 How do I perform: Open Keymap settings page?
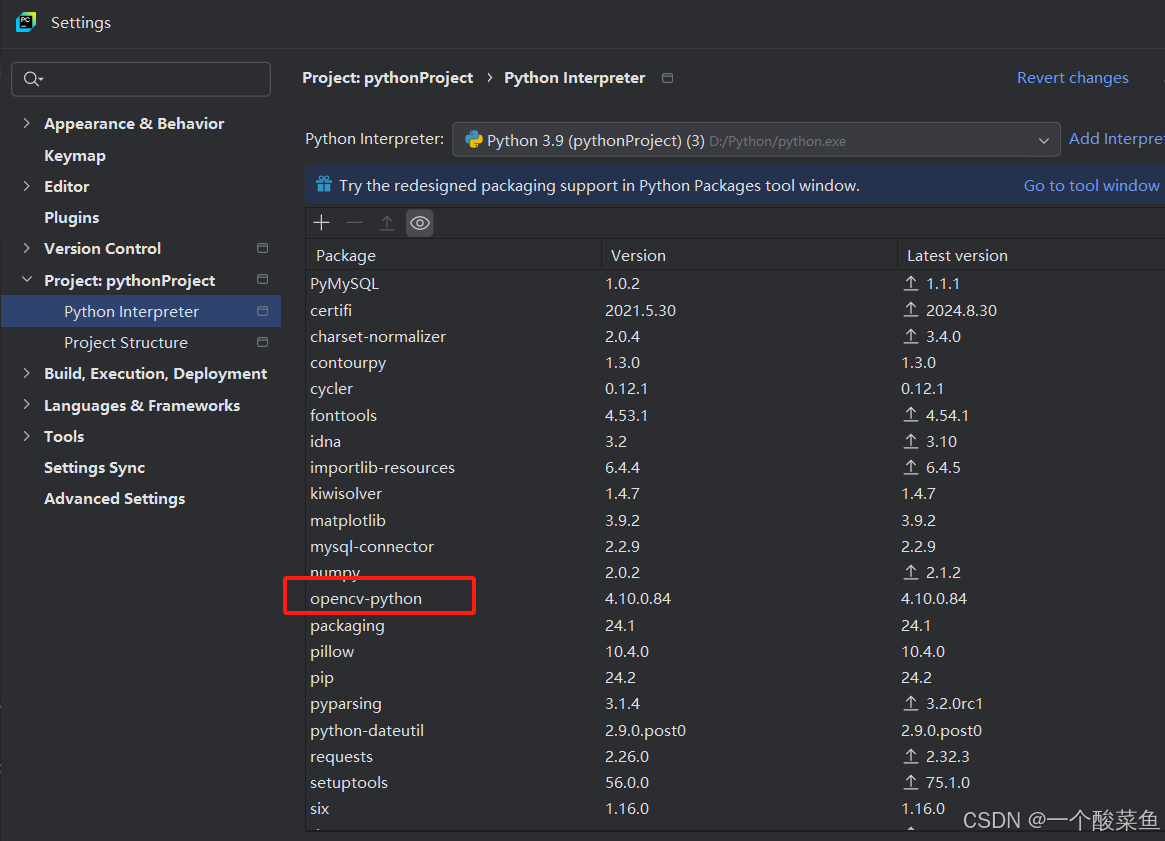point(75,155)
